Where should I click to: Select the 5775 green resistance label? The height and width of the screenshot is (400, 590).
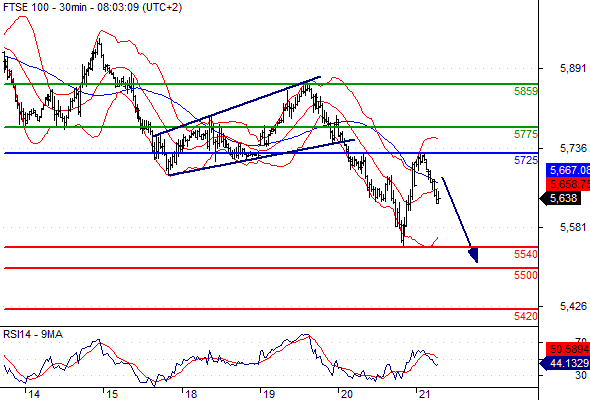coord(526,134)
